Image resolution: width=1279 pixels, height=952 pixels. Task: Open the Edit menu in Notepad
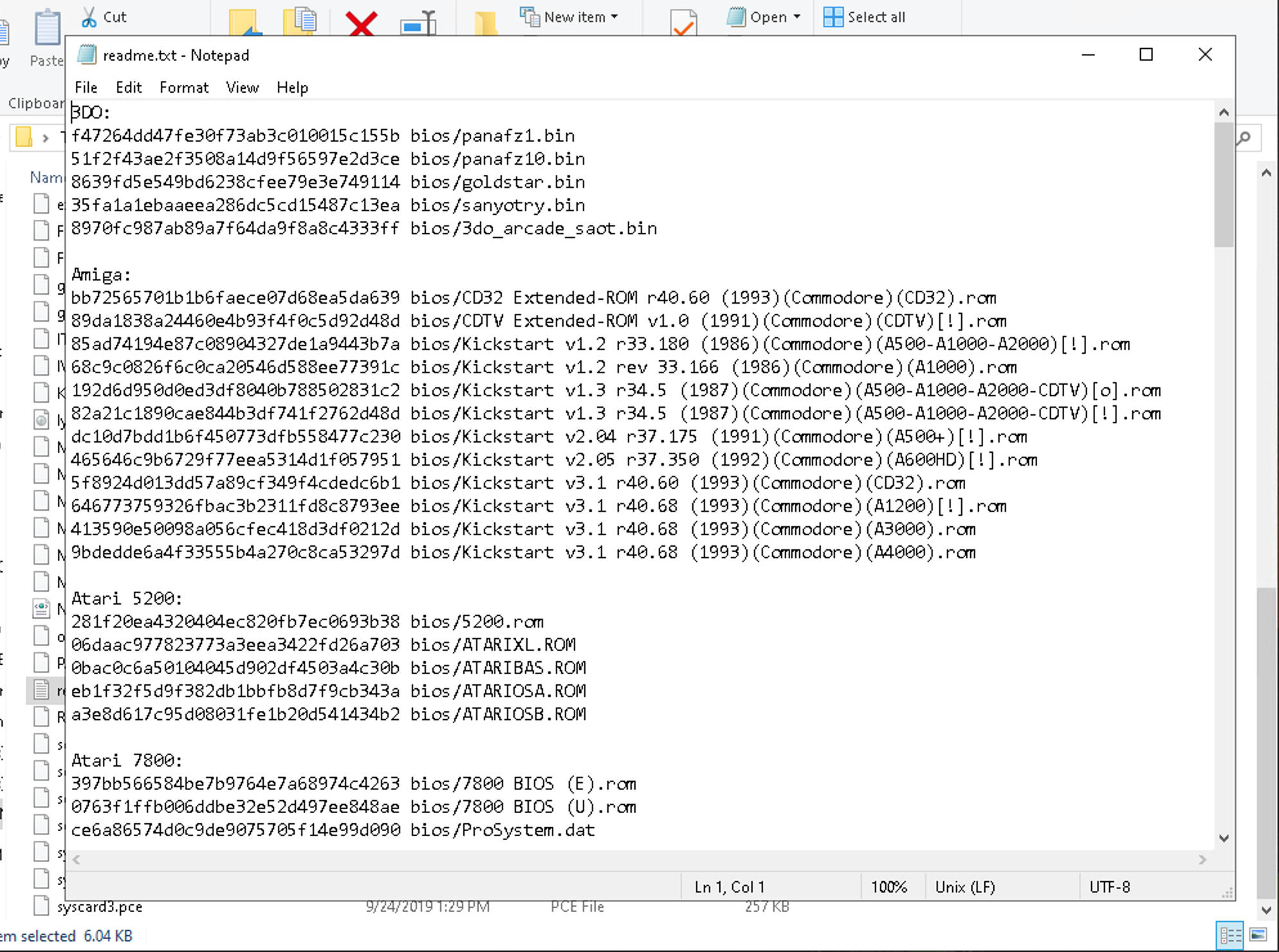[129, 87]
